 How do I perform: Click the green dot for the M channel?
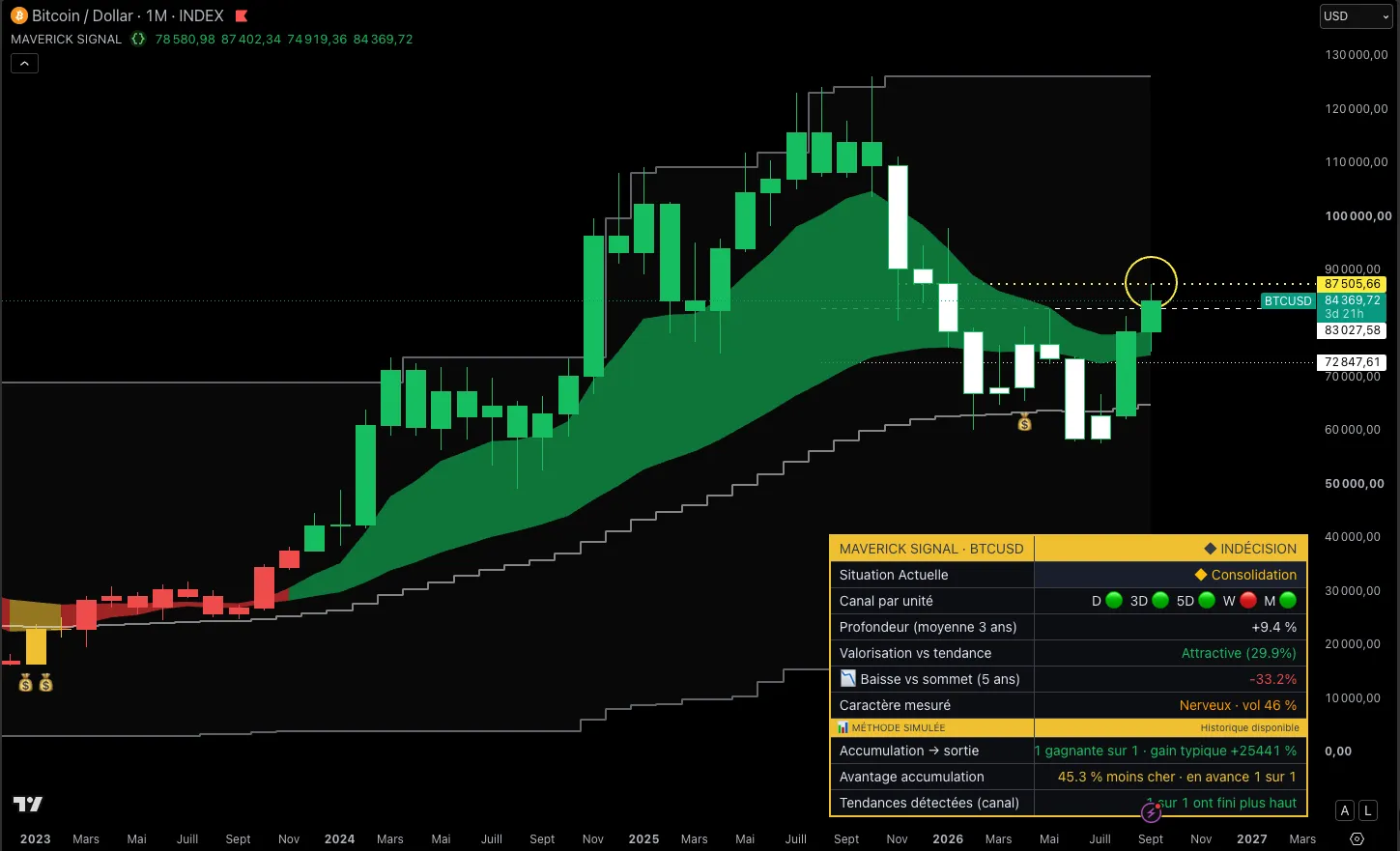(x=1288, y=601)
